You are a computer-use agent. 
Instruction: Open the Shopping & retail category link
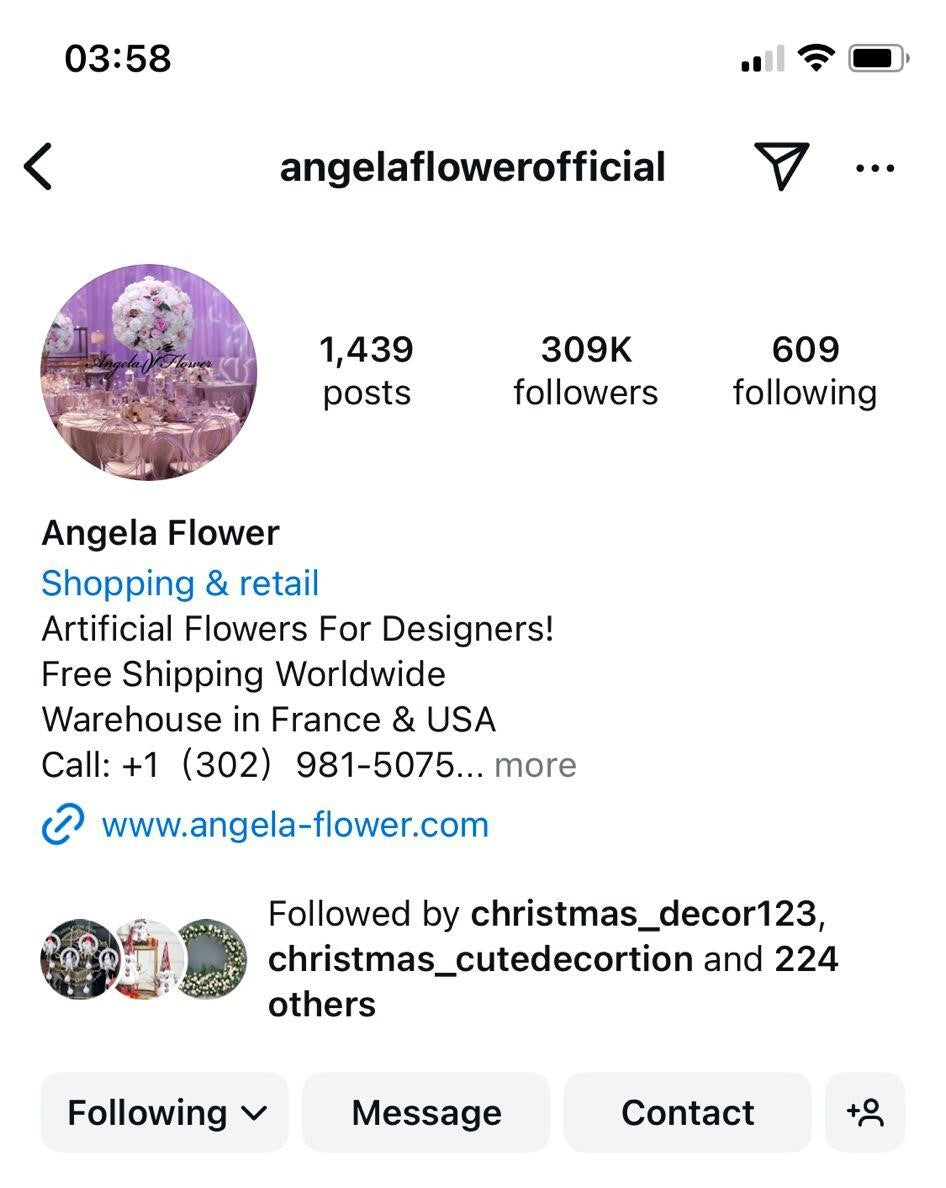(180, 583)
